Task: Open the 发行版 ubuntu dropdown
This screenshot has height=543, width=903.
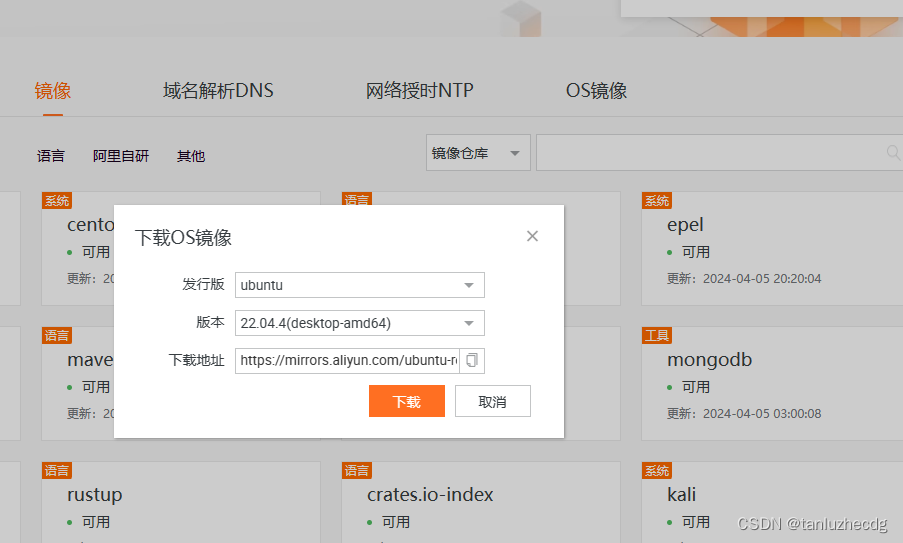Action: [x=359, y=285]
